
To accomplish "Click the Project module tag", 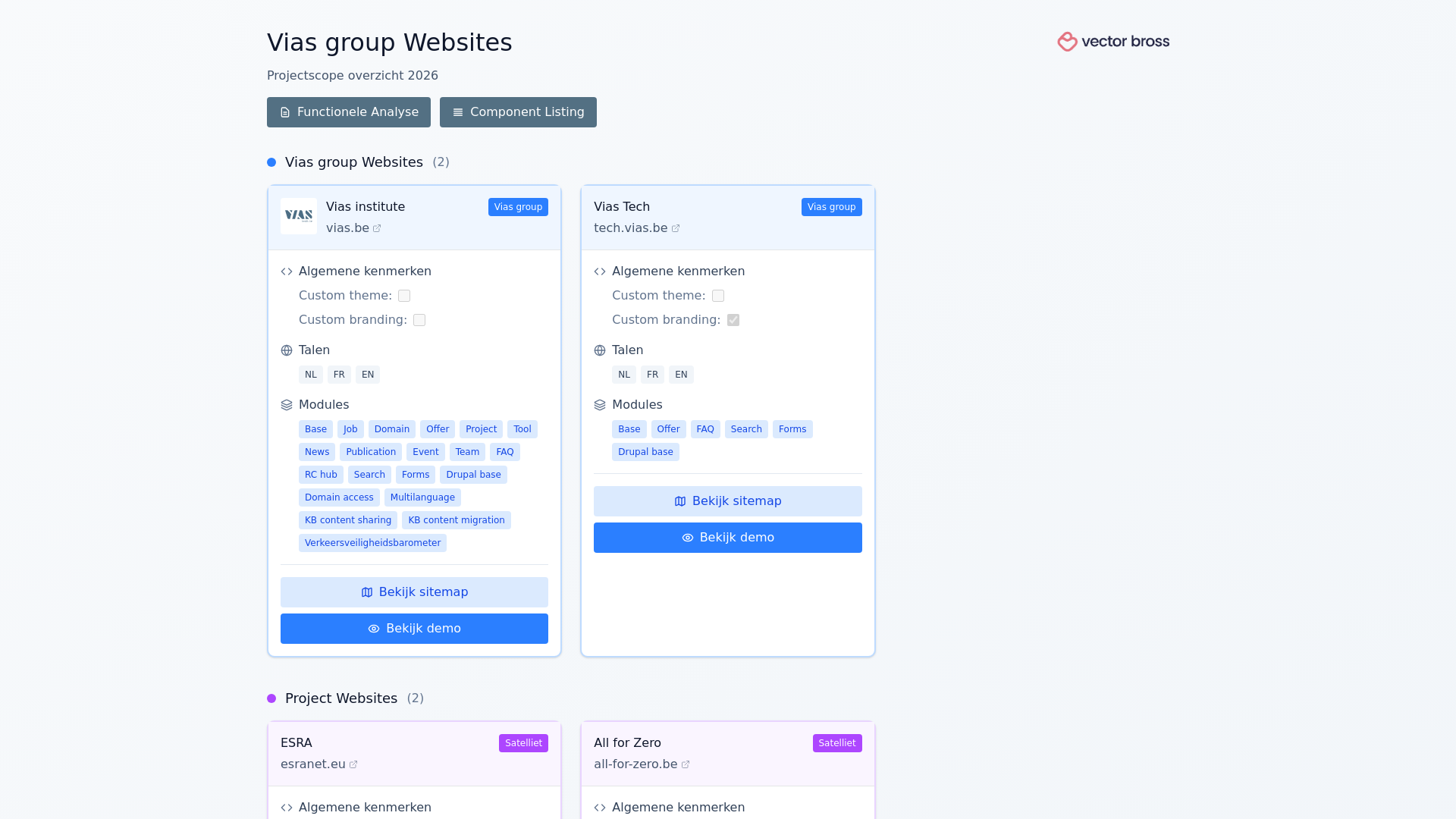I will pyautogui.click(x=481, y=429).
